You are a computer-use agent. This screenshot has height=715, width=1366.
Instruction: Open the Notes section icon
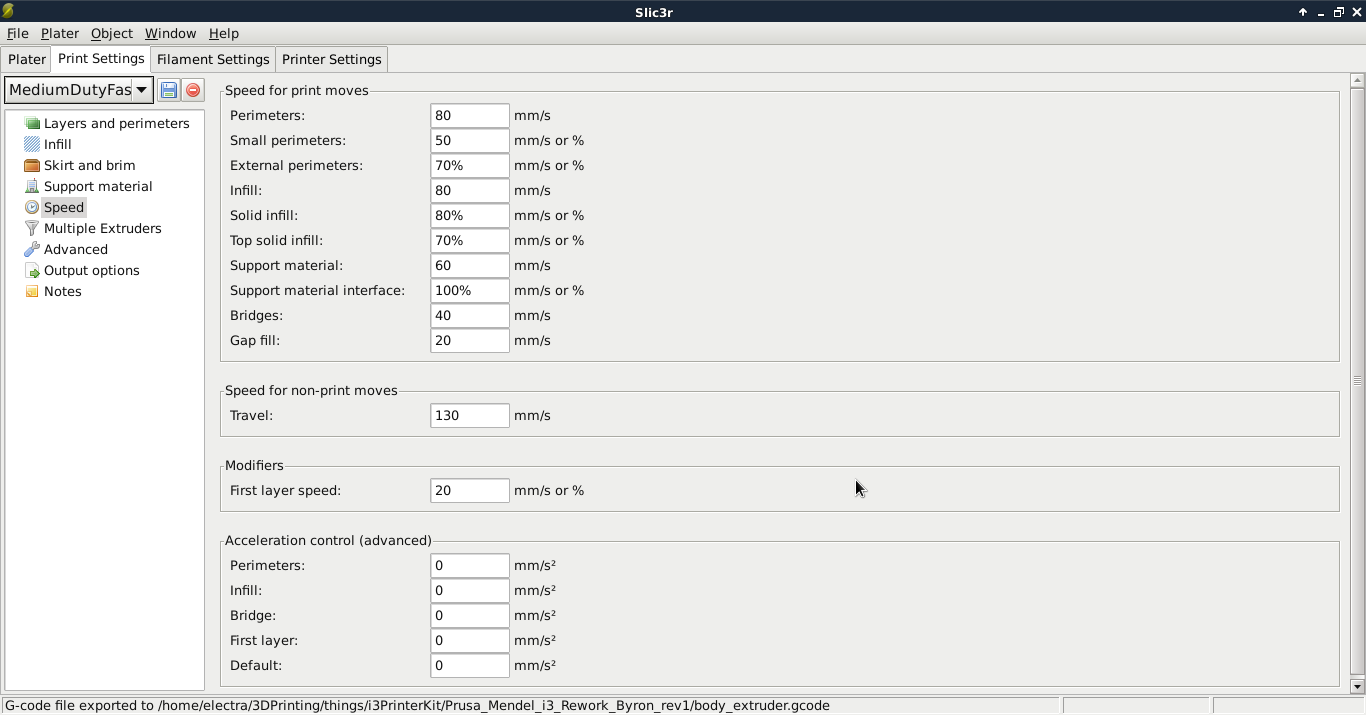pyautogui.click(x=32, y=291)
